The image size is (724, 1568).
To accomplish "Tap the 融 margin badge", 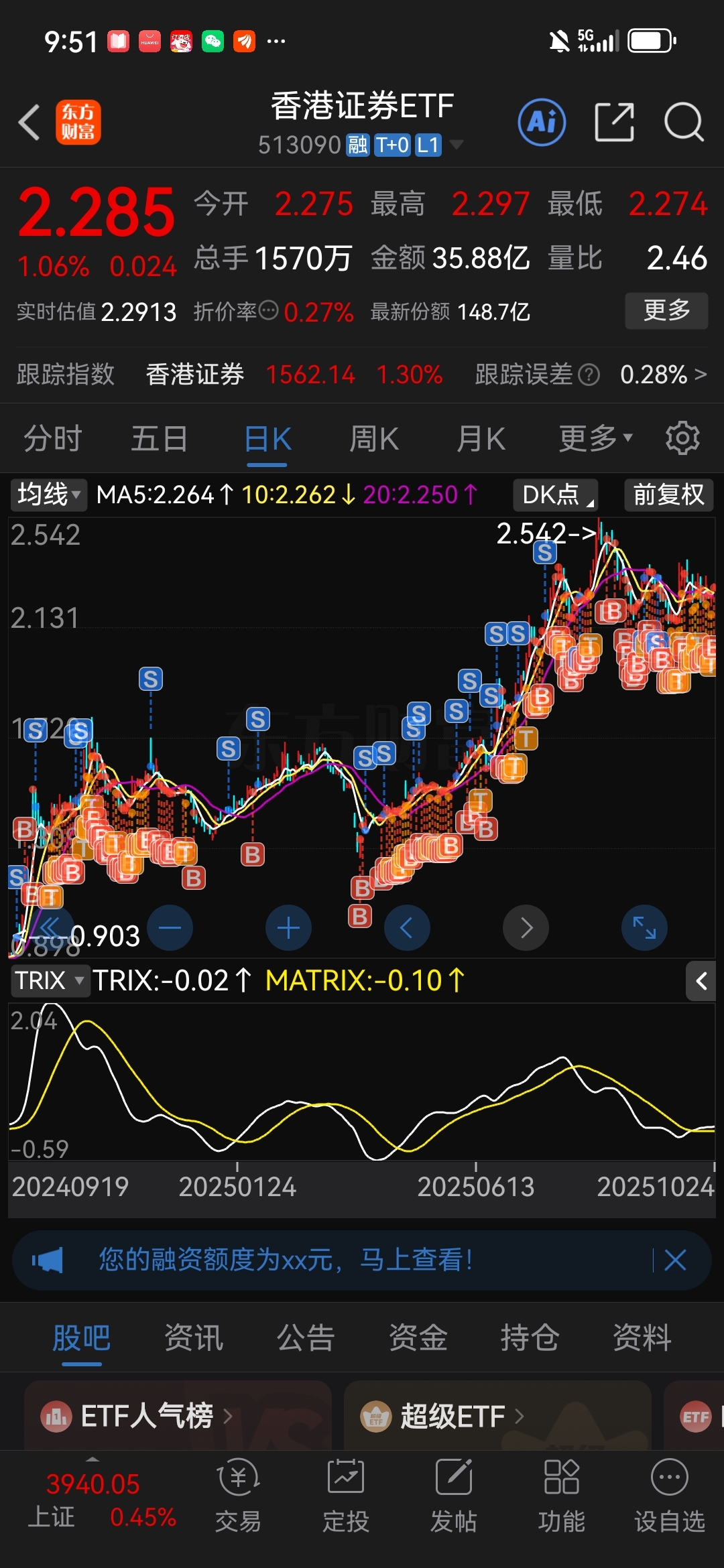I will pos(357,145).
